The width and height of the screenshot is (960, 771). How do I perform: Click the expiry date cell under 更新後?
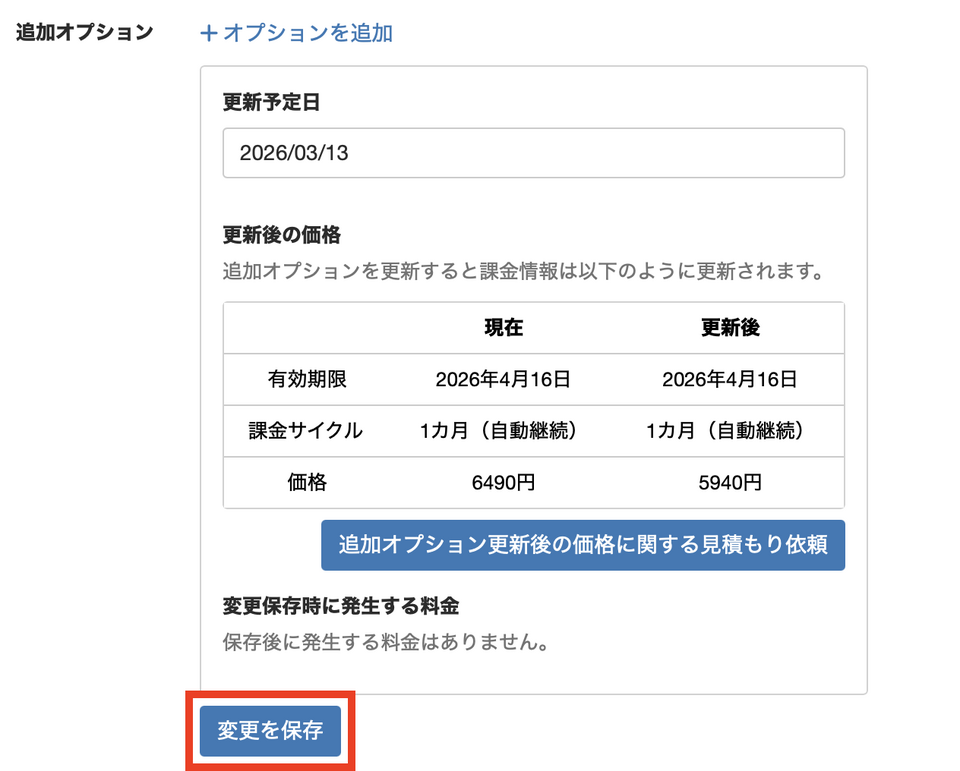click(729, 379)
